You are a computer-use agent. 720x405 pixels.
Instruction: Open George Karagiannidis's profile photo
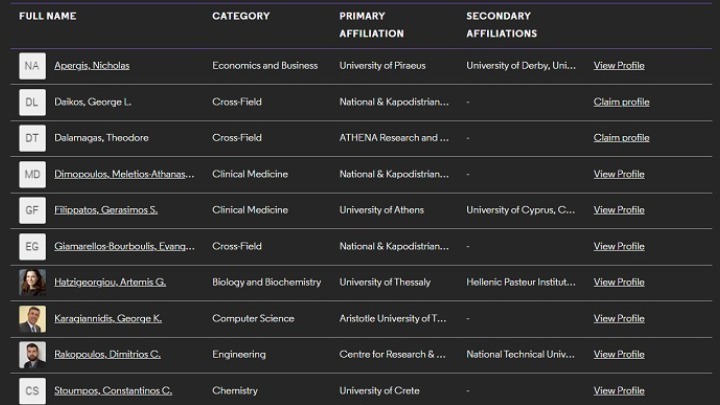coord(32,318)
